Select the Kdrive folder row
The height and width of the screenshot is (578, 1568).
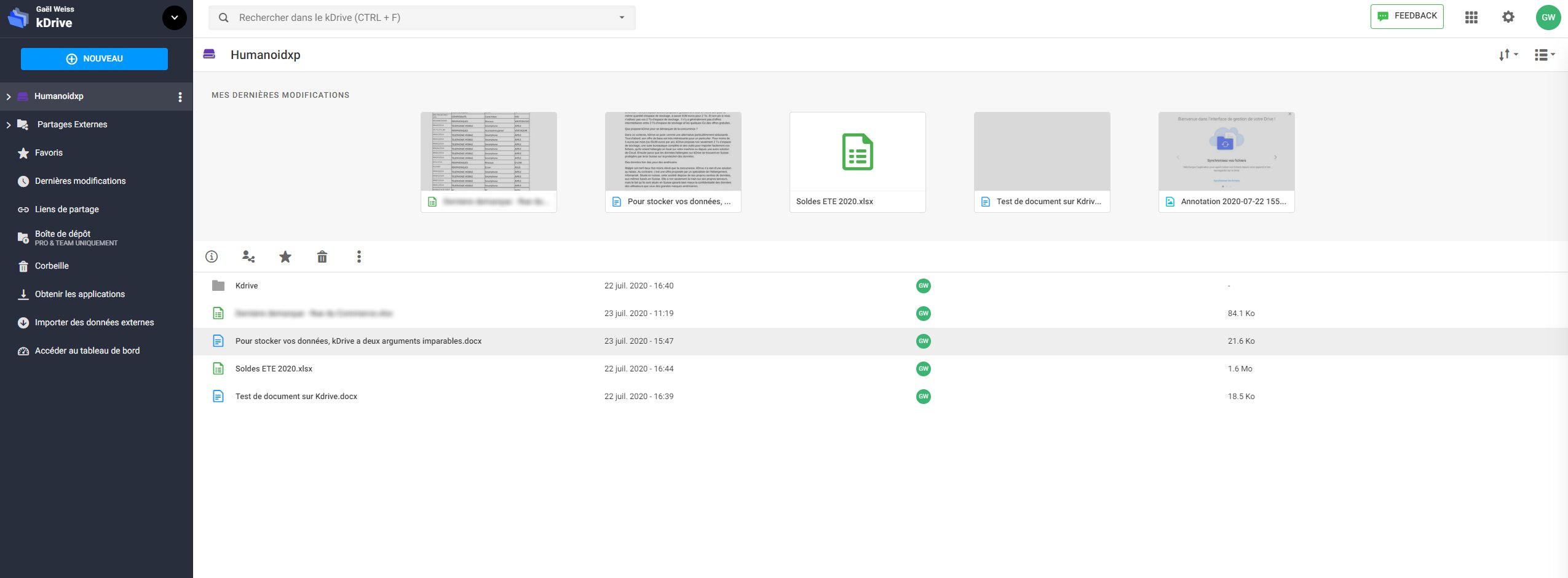[881, 286]
